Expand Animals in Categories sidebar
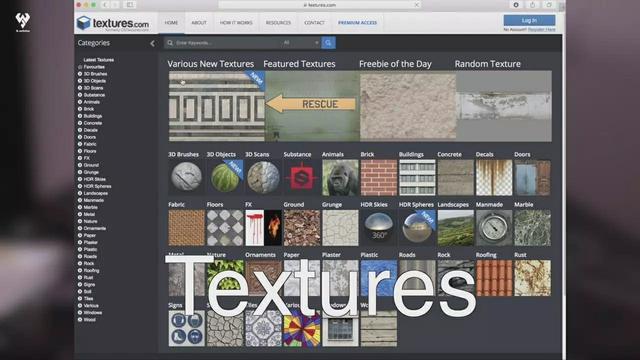This screenshot has width=640, height=360. (x=80, y=102)
